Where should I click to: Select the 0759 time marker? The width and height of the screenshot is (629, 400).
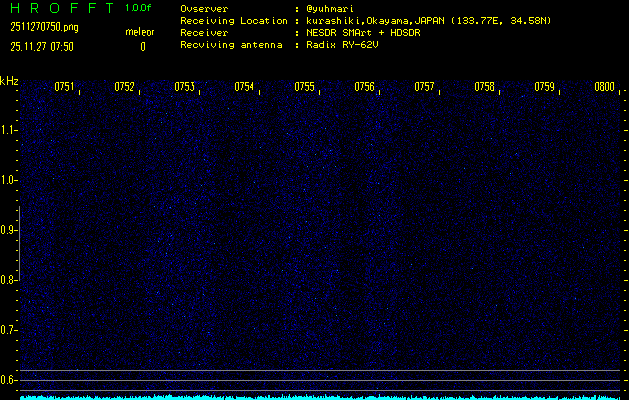[x=544, y=87]
